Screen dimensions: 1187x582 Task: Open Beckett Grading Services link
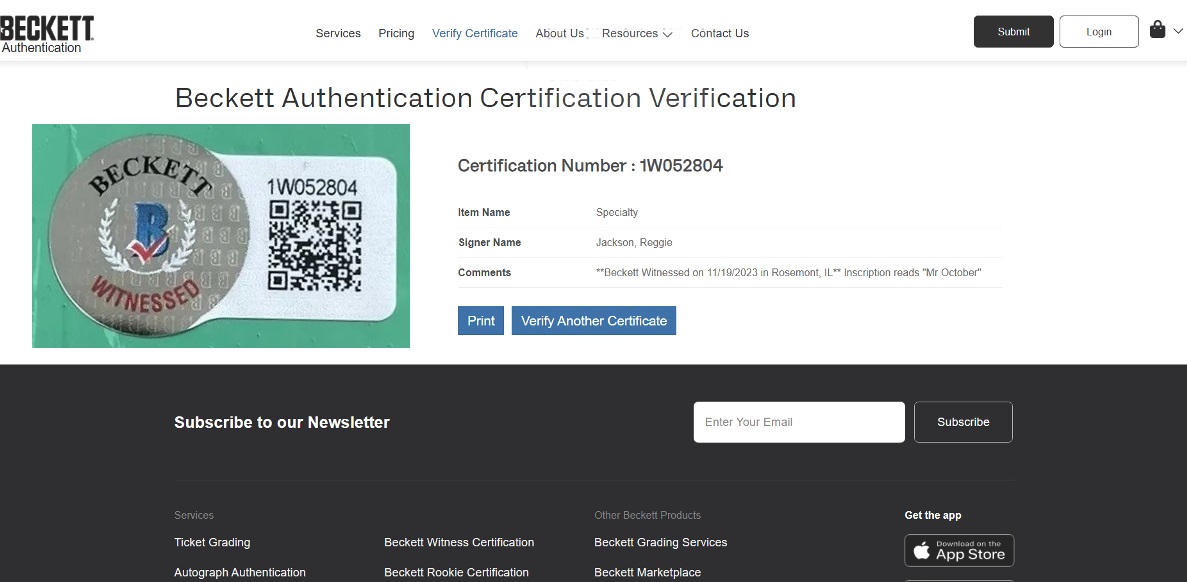661,542
